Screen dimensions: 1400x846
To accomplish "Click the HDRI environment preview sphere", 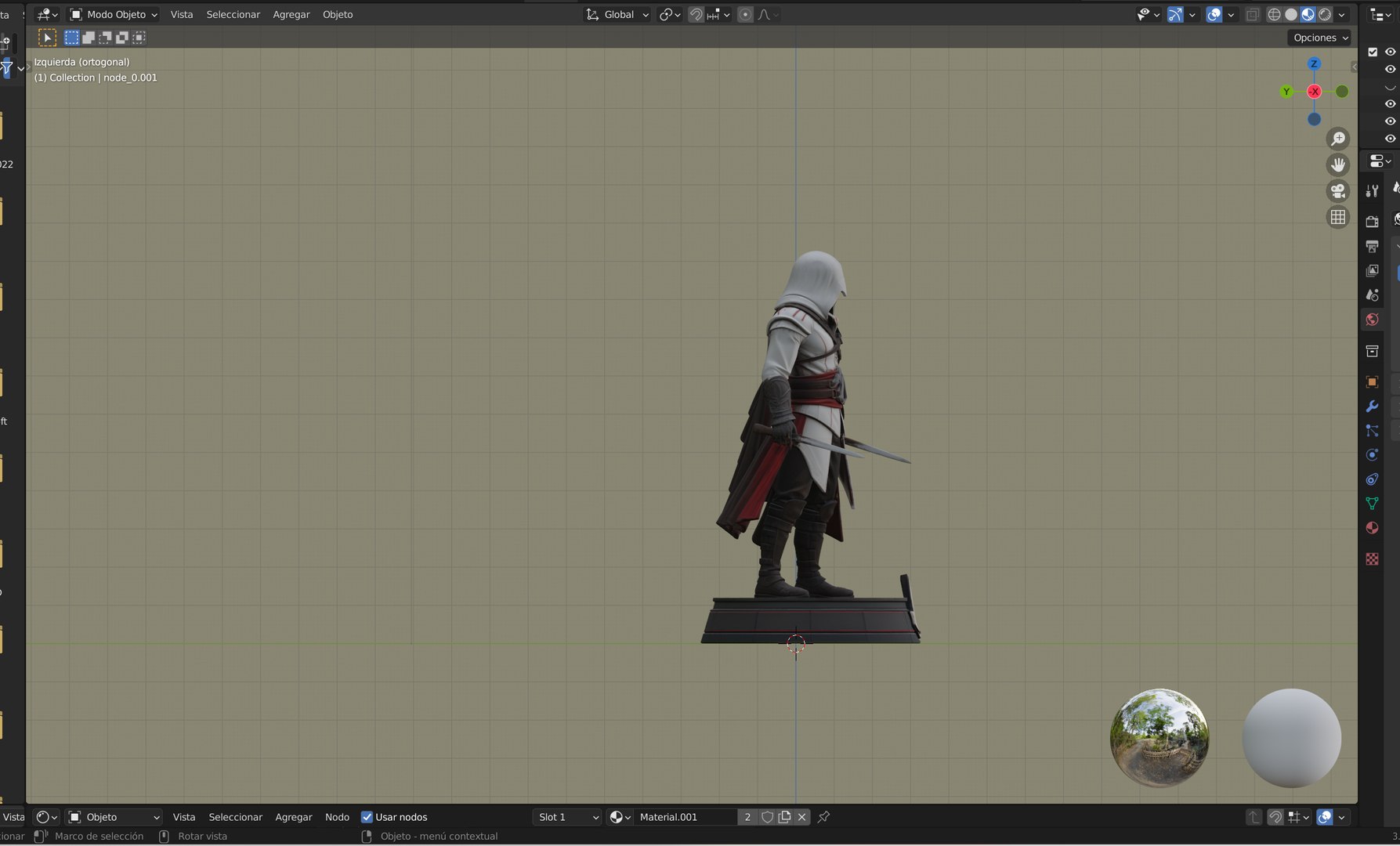I will click(1159, 738).
